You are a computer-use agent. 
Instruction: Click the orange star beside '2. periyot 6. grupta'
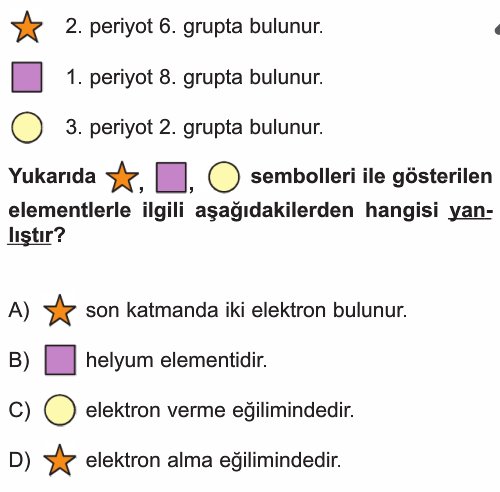tap(27, 27)
